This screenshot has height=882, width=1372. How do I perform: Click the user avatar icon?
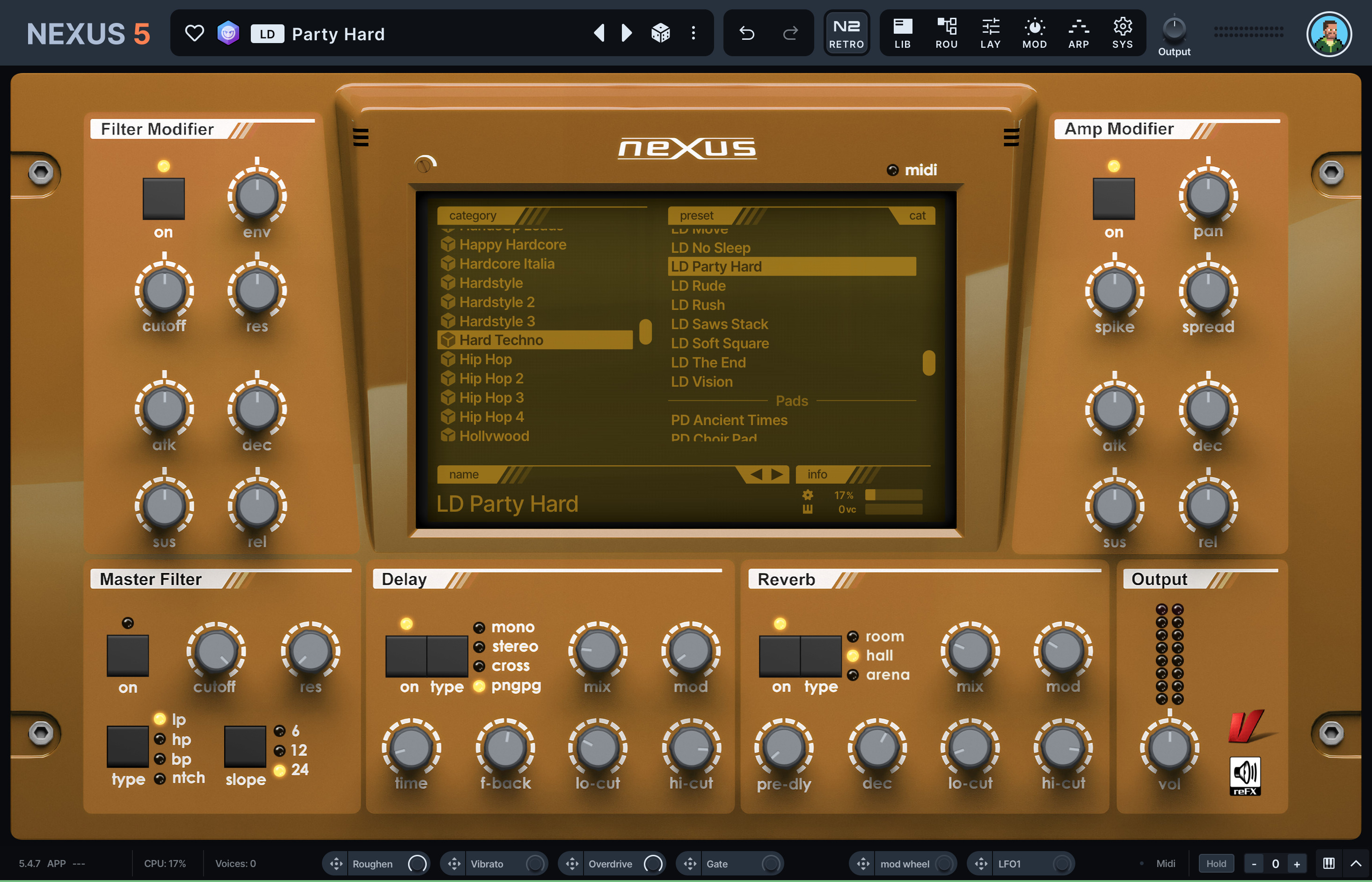click(x=1328, y=34)
